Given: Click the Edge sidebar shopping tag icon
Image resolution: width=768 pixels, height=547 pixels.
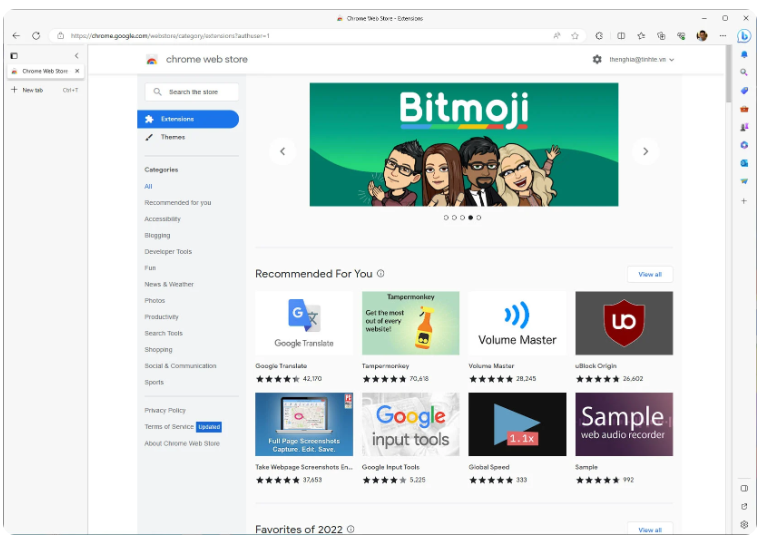Looking at the screenshot, I should click(744, 90).
